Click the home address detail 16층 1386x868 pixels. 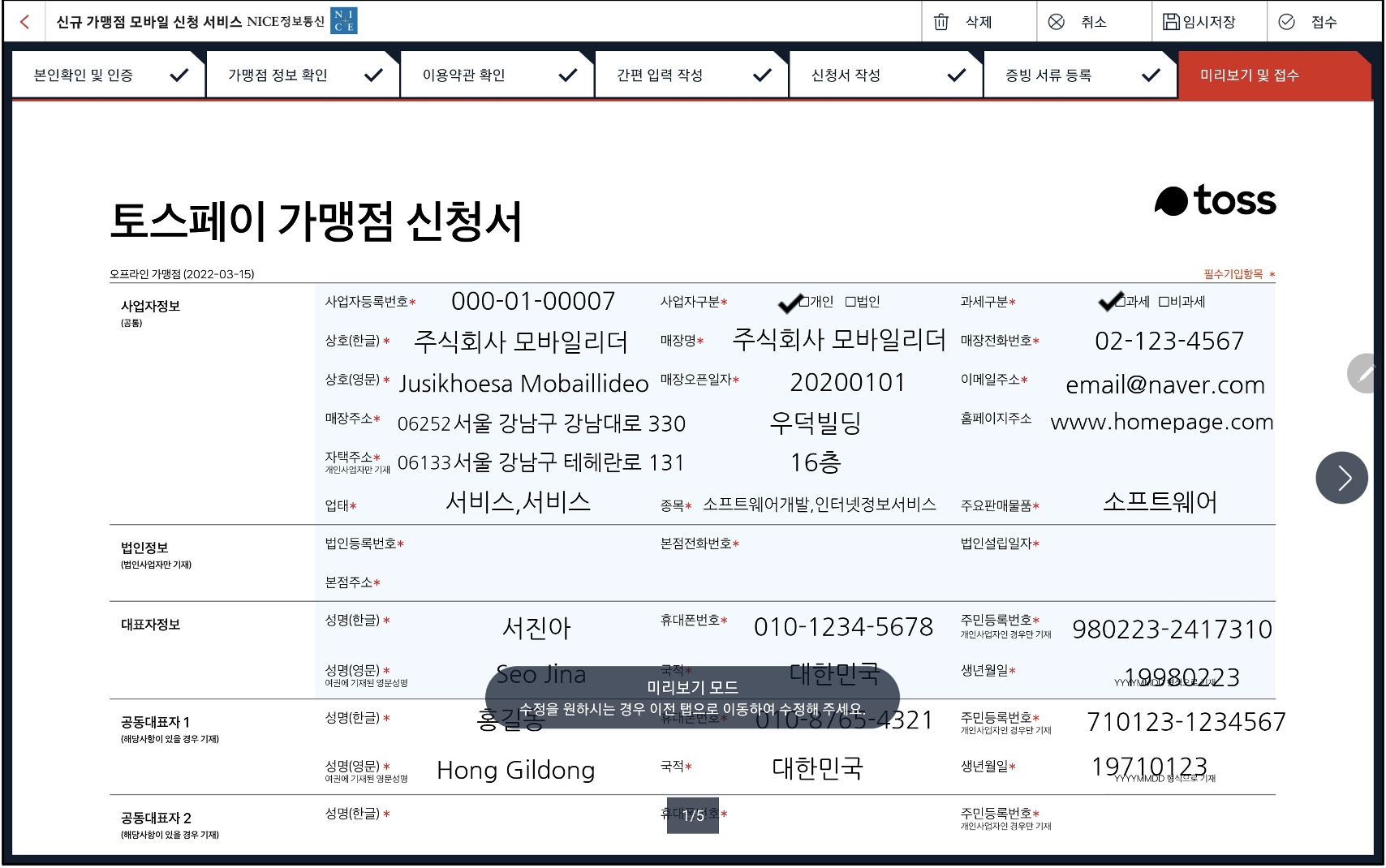click(x=816, y=462)
